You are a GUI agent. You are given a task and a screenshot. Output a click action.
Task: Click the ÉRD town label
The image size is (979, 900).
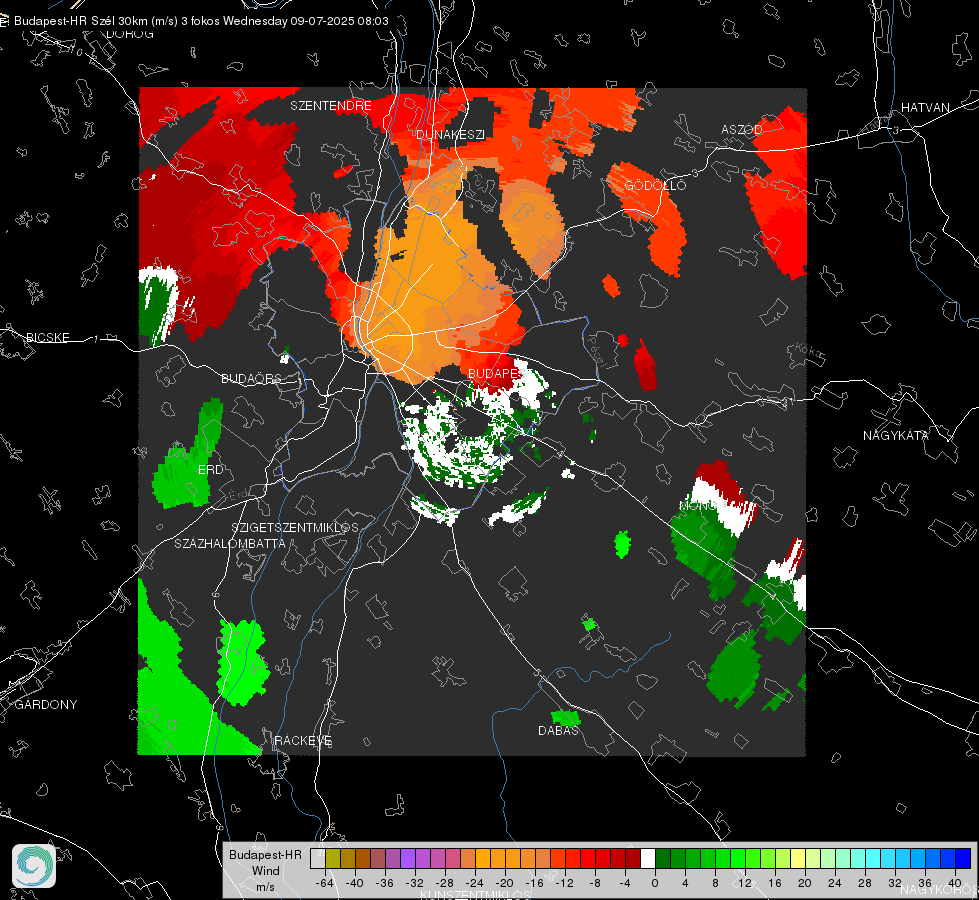210,470
